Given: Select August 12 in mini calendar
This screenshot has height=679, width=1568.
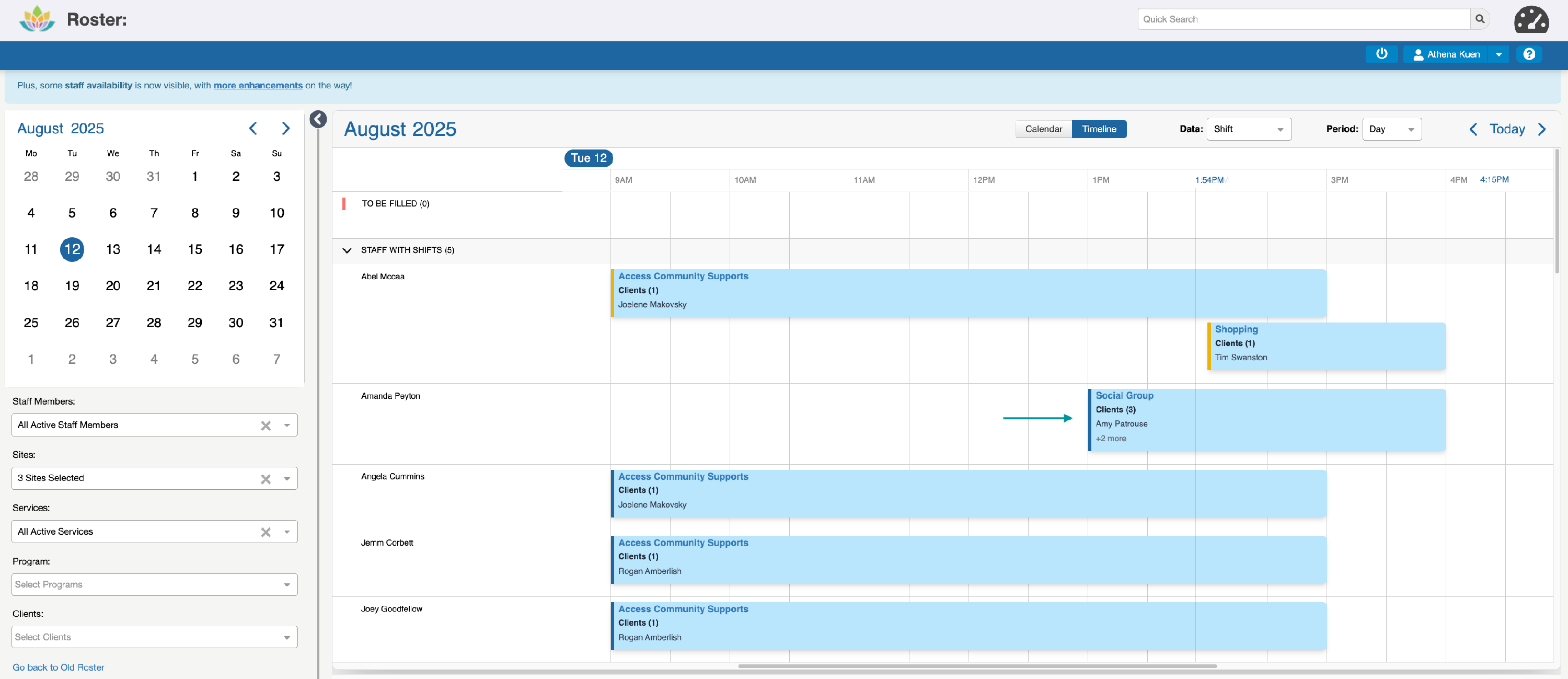Looking at the screenshot, I should pos(72,249).
